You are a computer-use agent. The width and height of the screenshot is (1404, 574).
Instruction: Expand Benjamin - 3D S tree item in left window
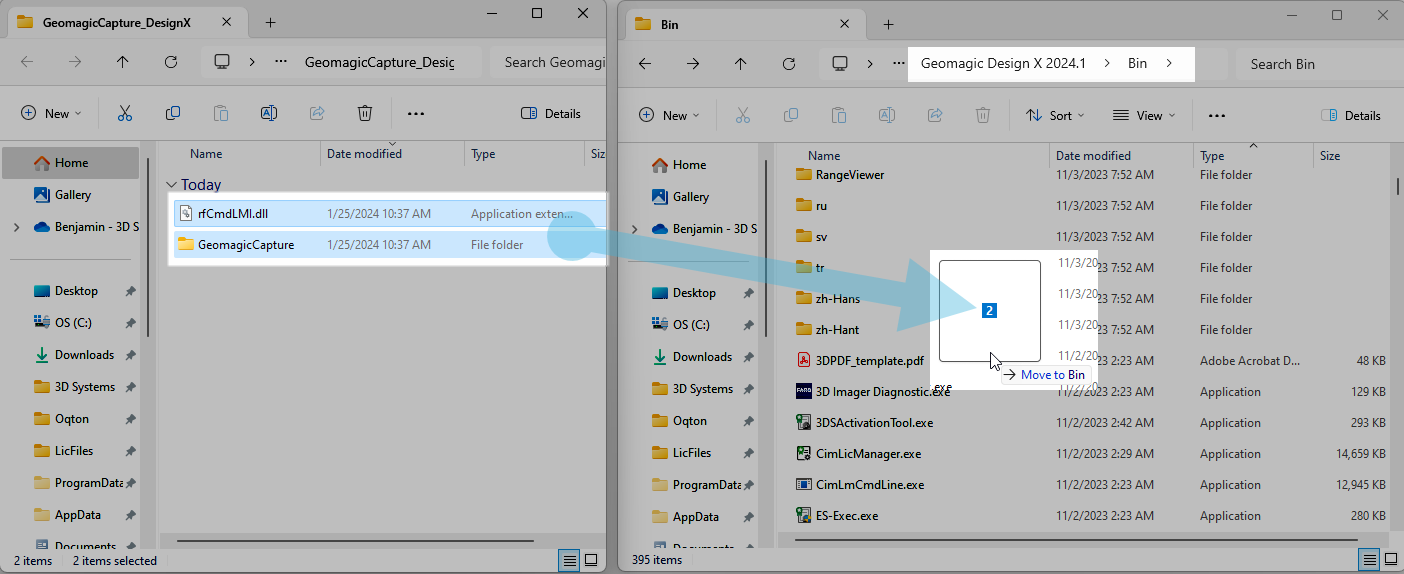16,227
